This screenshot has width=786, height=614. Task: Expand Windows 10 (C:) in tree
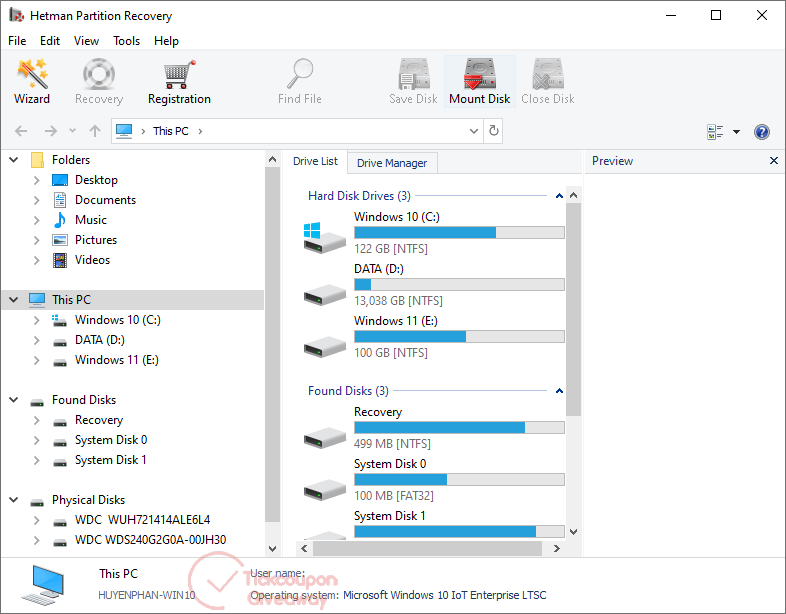pyautogui.click(x=36, y=320)
